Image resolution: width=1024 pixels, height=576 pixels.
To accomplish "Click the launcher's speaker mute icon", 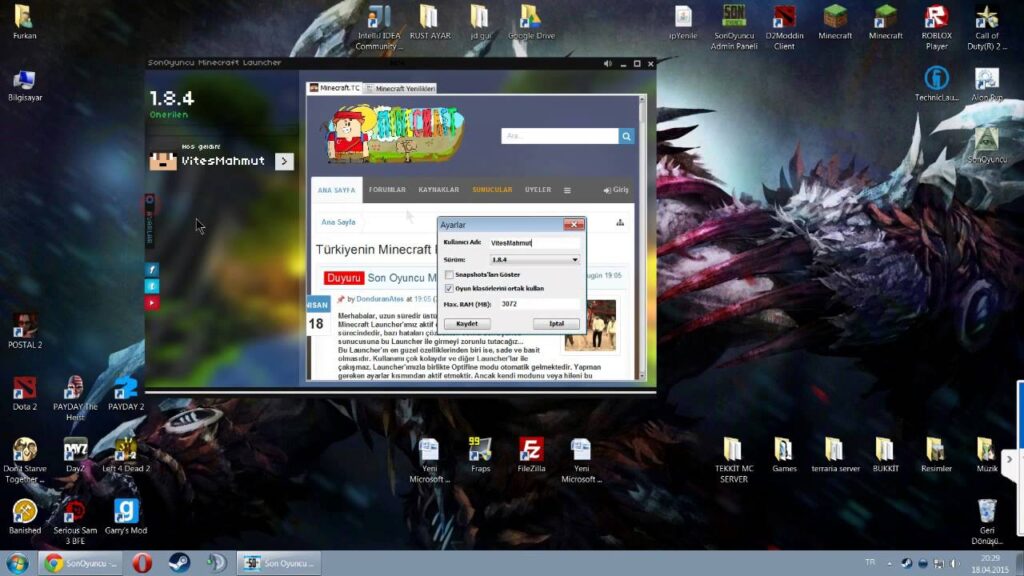I will tap(607, 63).
